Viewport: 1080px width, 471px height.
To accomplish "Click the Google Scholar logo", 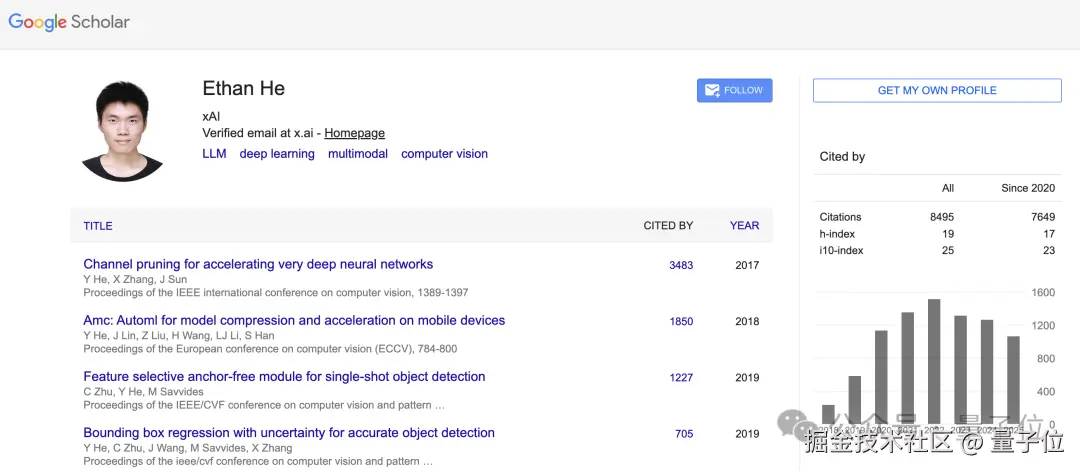I will pos(69,22).
